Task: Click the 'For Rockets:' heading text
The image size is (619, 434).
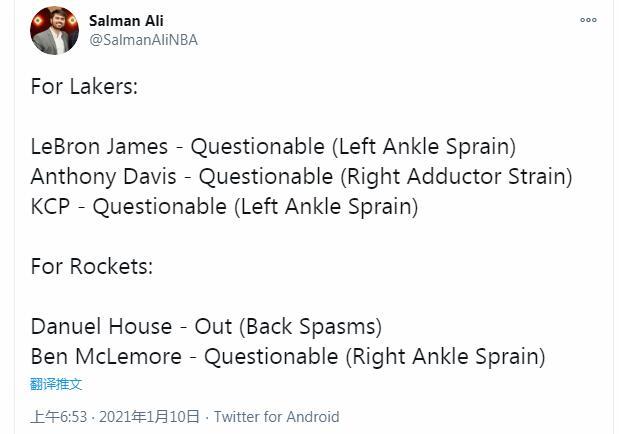Action: tap(92, 266)
